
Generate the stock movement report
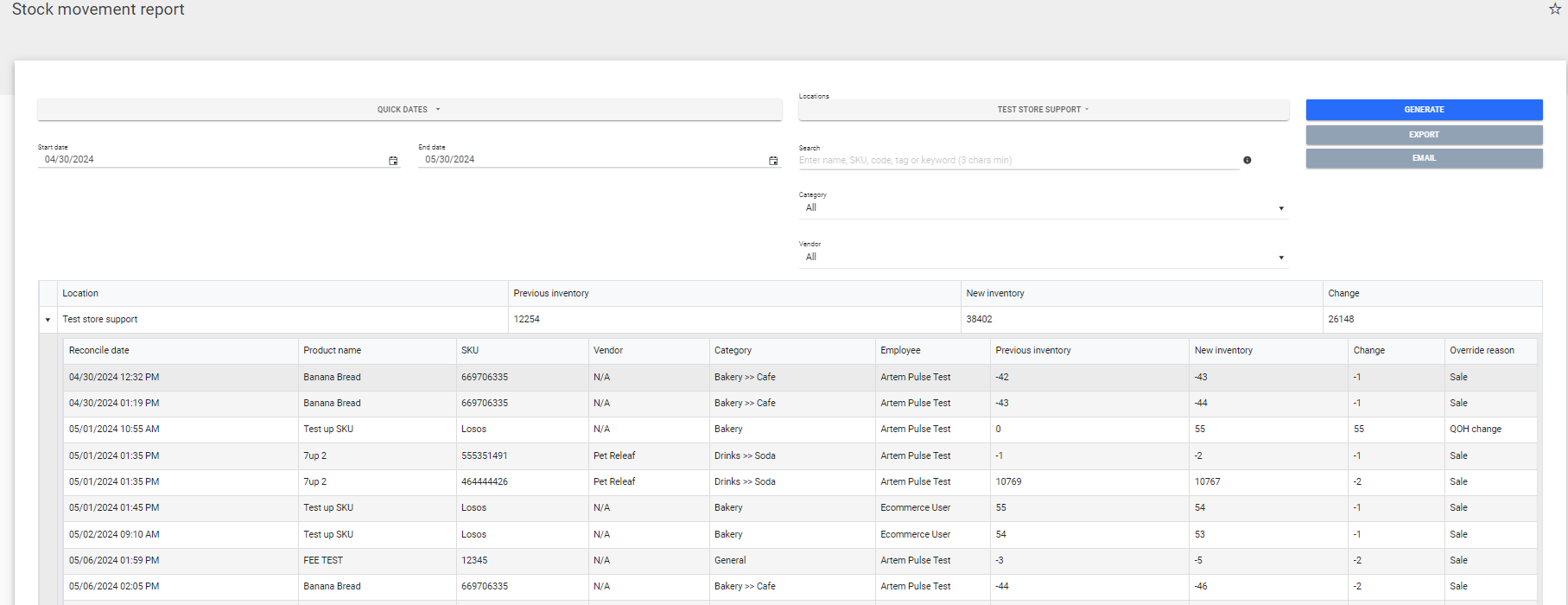point(1424,110)
